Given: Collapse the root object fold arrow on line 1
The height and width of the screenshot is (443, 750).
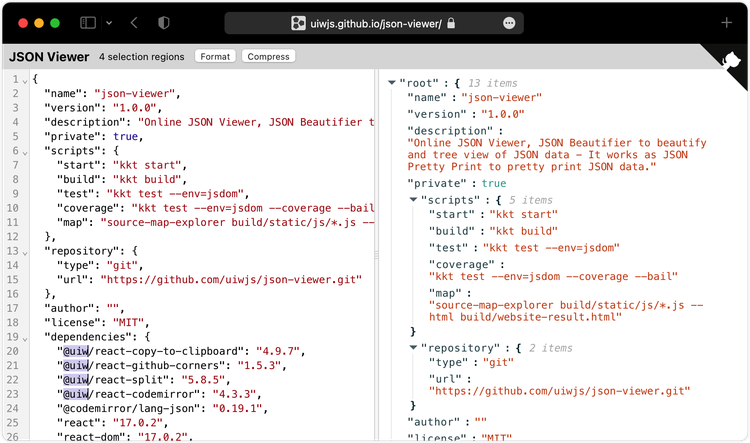Looking at the screenshot, I should (25, 81).
